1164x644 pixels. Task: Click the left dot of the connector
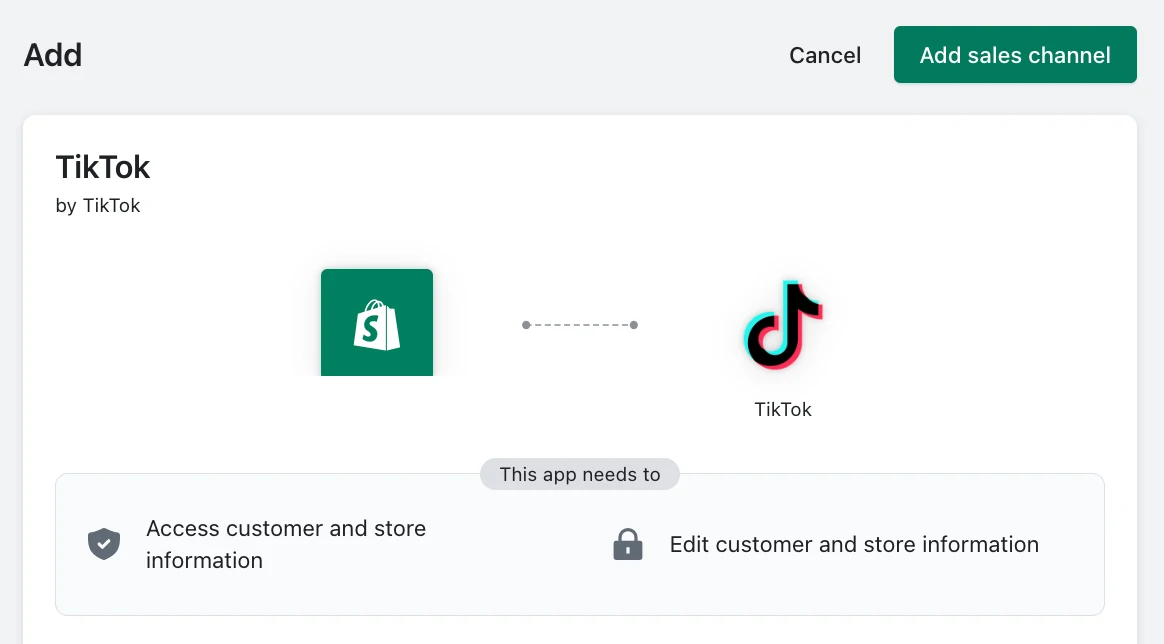(526, 325)
